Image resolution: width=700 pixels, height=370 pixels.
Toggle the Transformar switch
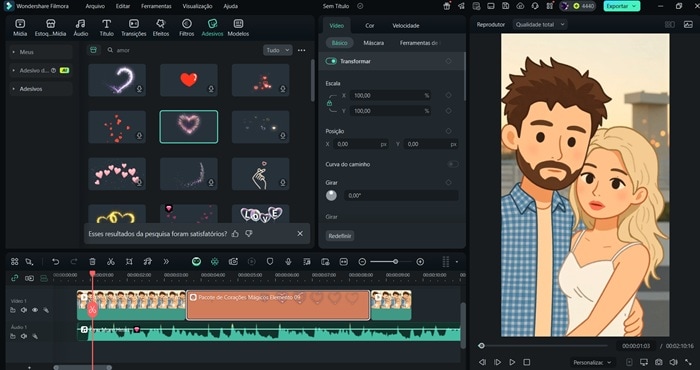(331, 61)
